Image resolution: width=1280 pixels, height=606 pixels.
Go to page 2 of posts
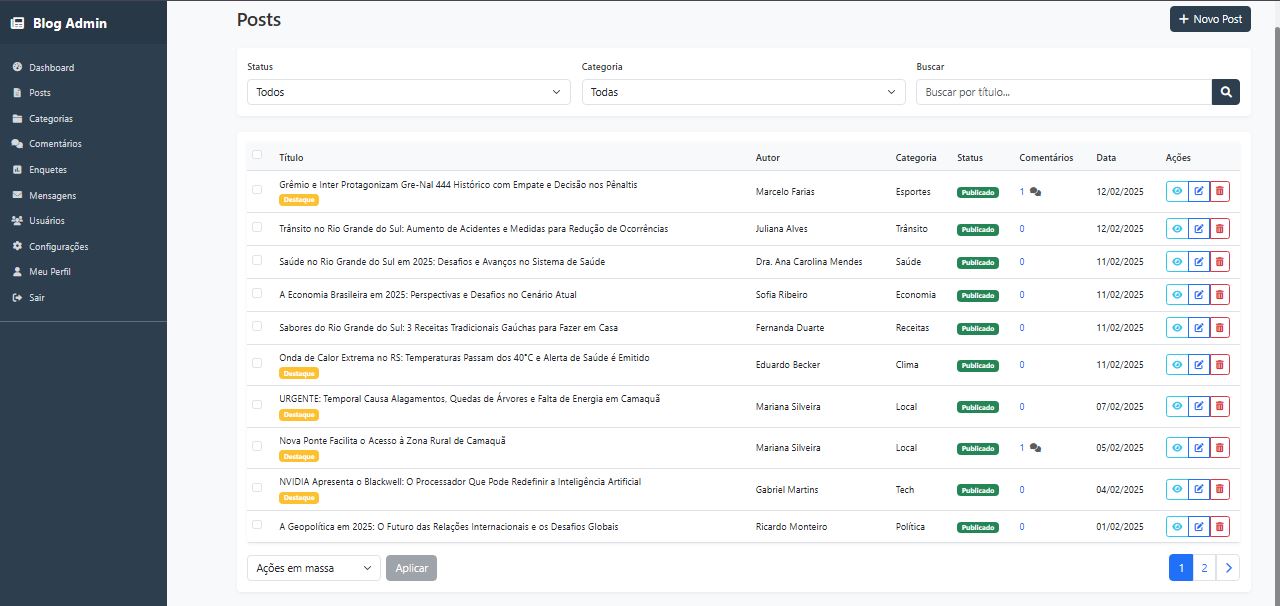1204,568
